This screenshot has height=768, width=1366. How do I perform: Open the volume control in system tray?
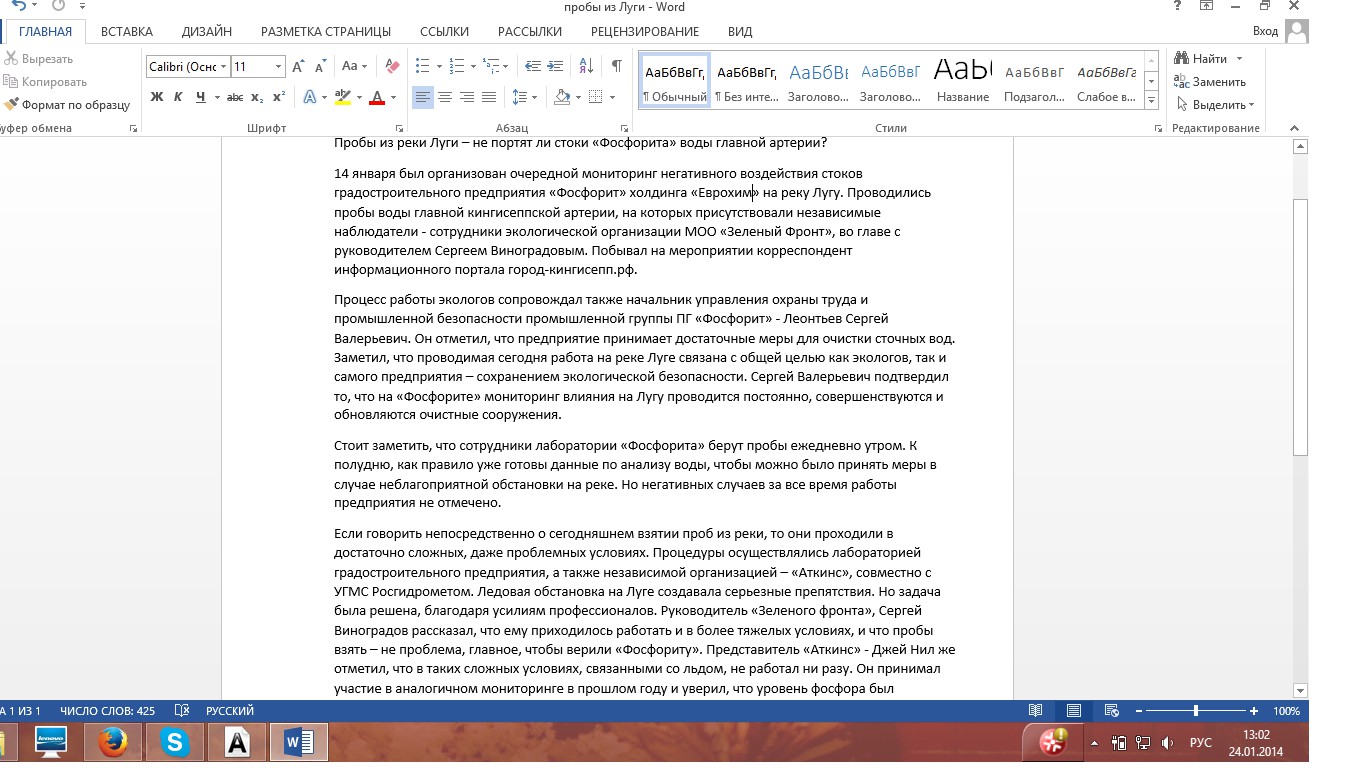click(x=1168, y=743)
